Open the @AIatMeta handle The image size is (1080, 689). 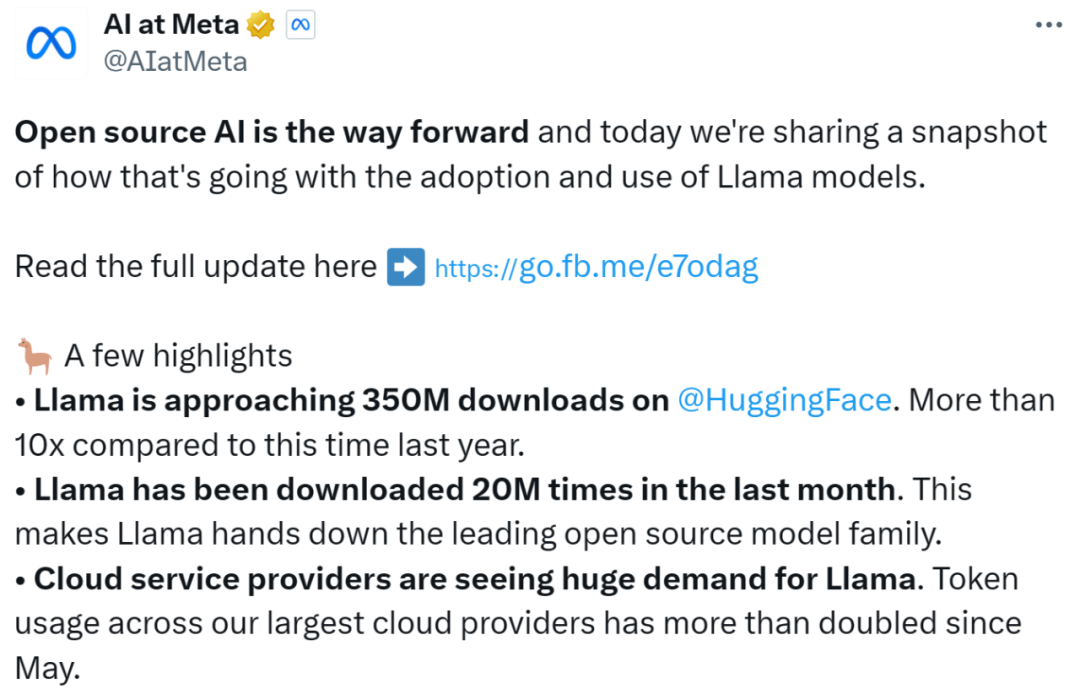(175, 62)
